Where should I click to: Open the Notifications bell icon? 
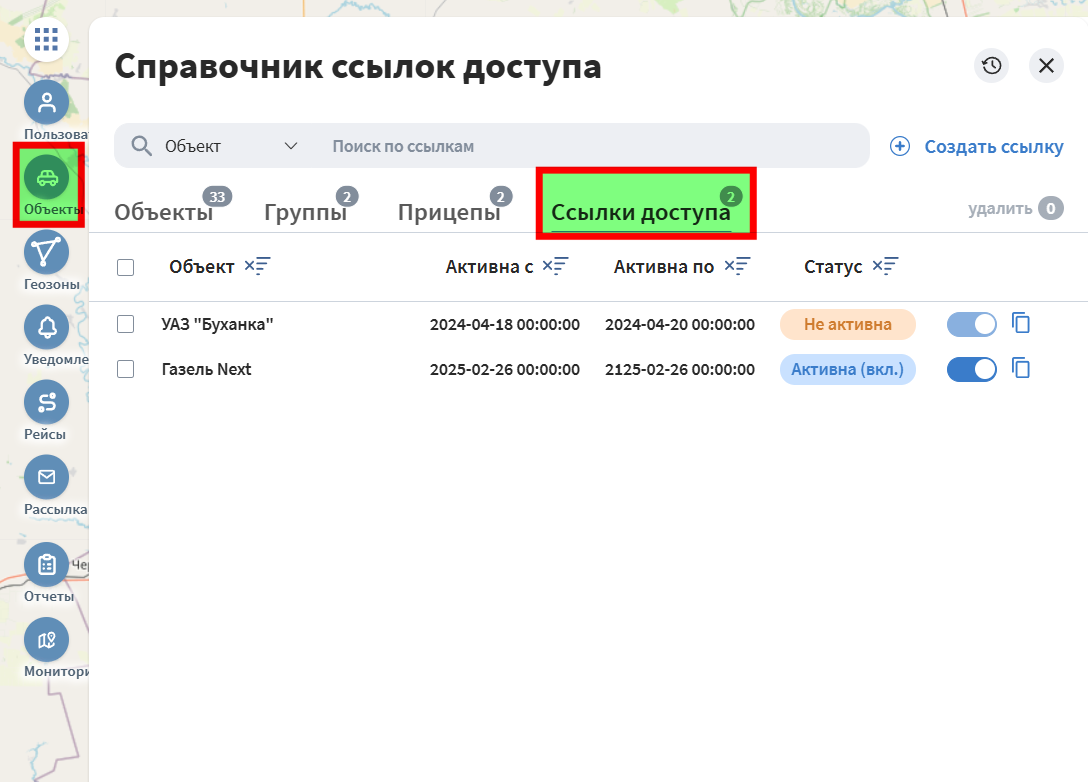click(46, 327)
